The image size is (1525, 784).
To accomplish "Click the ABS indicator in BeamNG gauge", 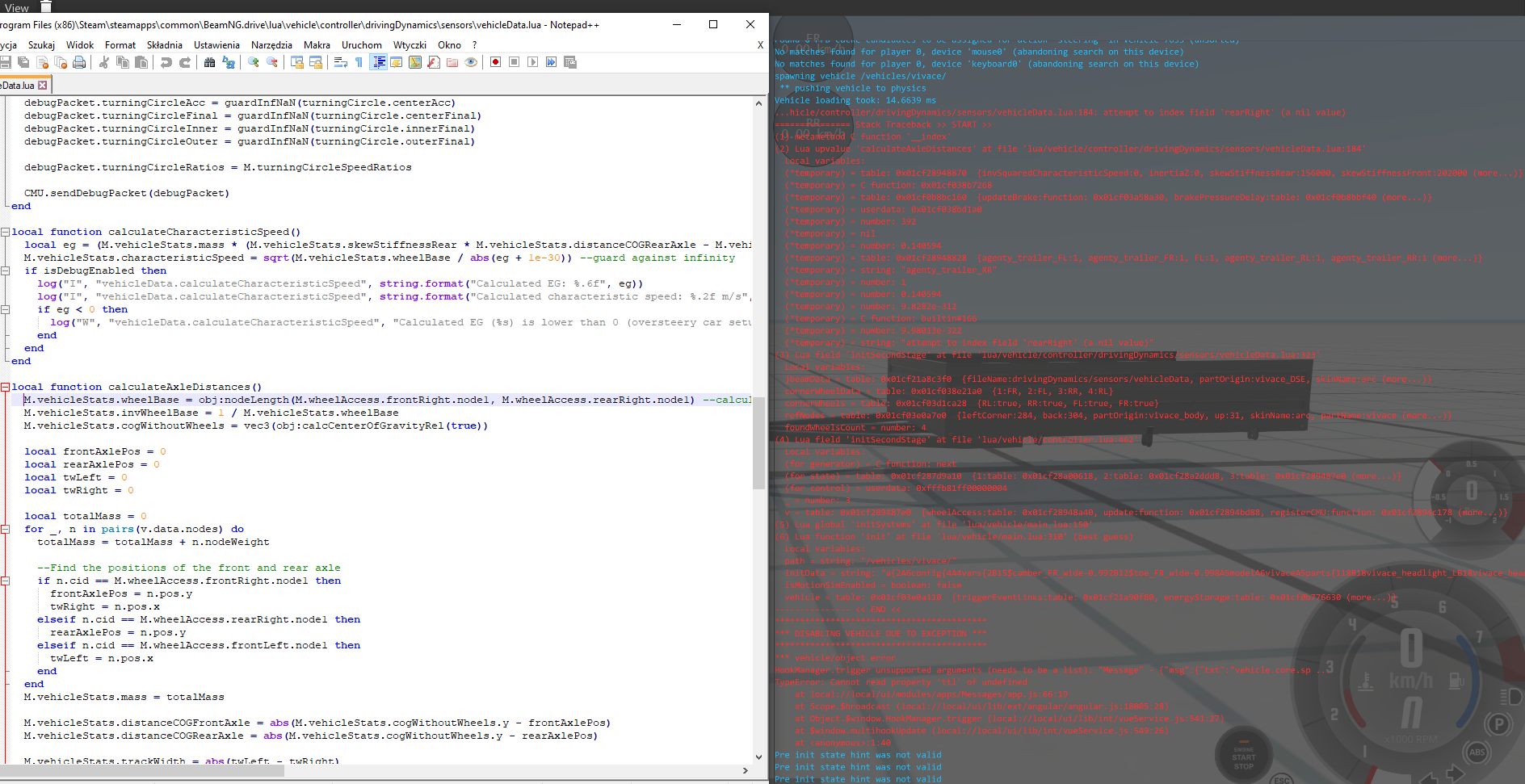I will click(1477, 752).
